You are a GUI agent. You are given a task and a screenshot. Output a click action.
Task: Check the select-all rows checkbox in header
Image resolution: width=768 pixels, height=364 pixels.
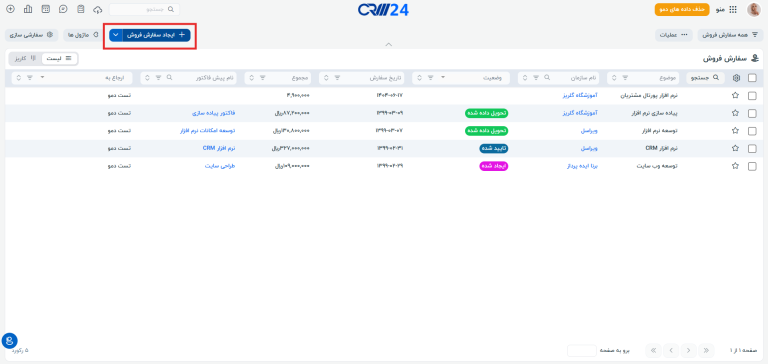(x=752, y=78)
